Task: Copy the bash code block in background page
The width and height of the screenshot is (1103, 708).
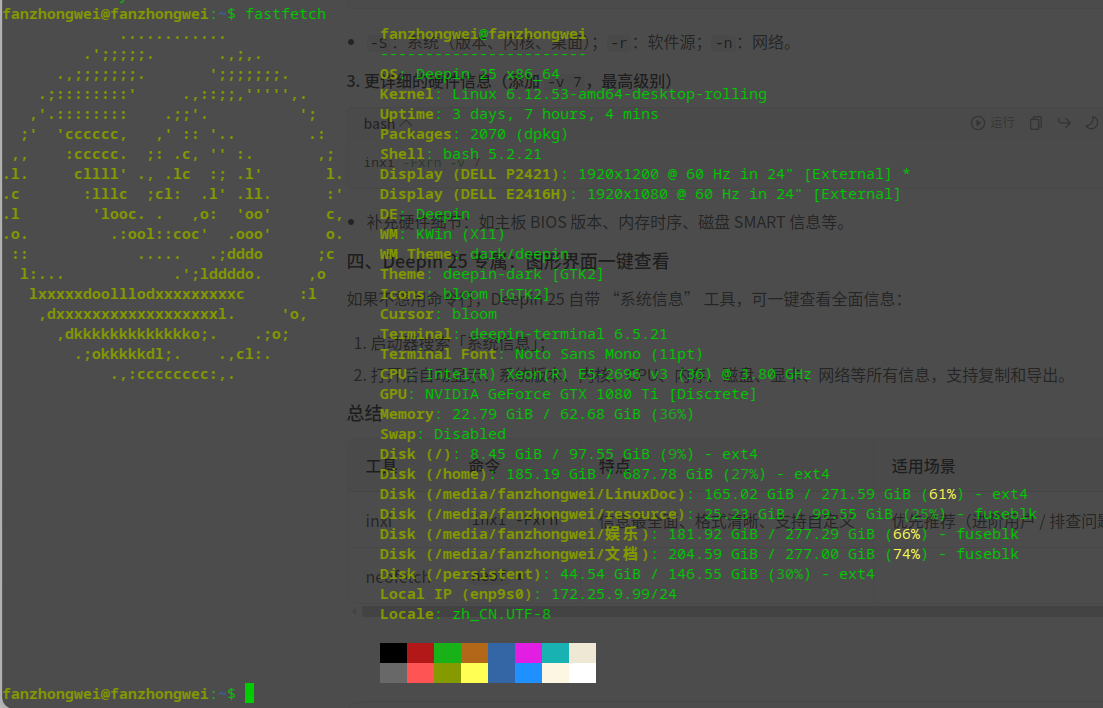Action: point(1035,123)
